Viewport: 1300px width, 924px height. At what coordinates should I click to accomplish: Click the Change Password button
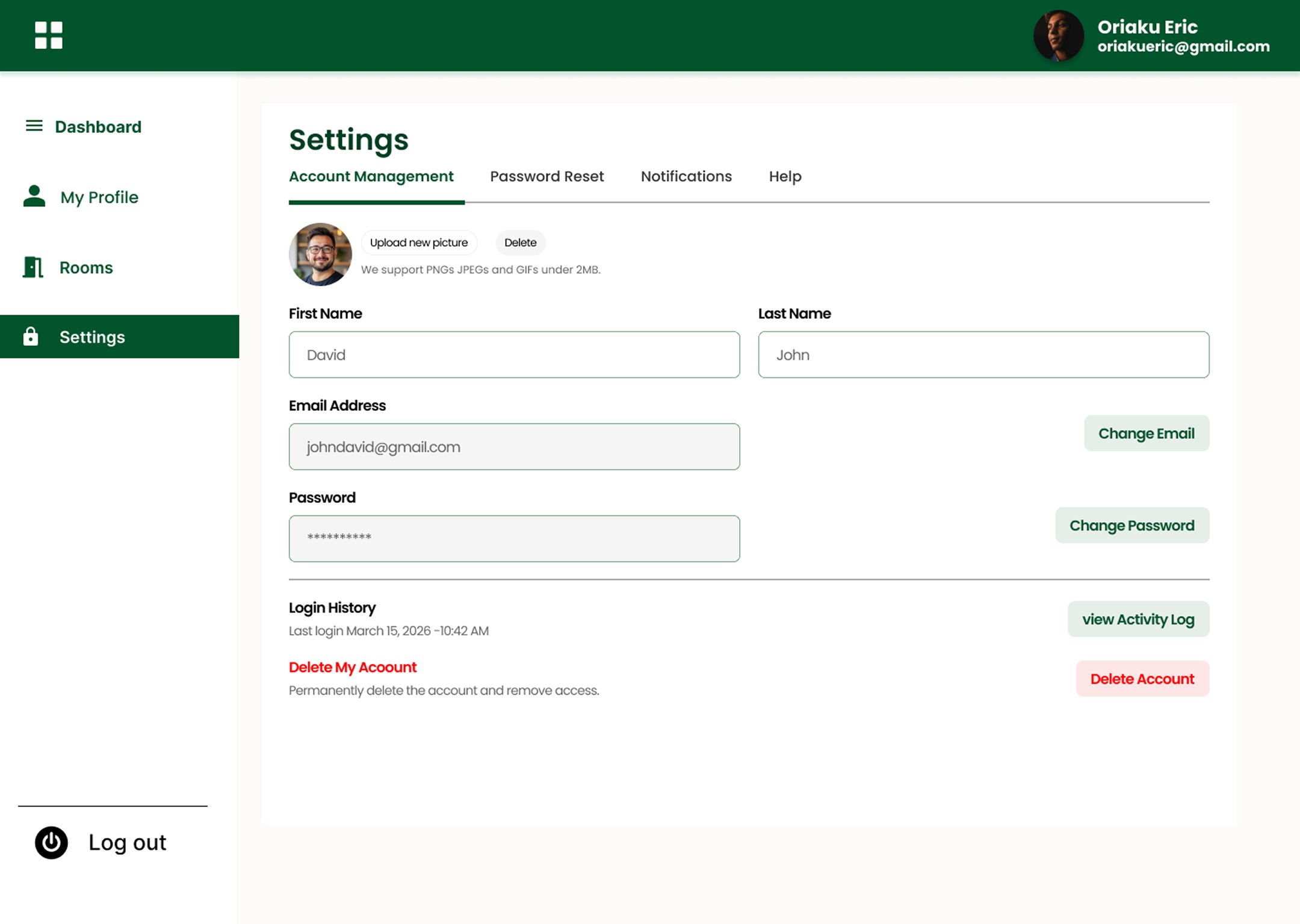click(1131, 525)
